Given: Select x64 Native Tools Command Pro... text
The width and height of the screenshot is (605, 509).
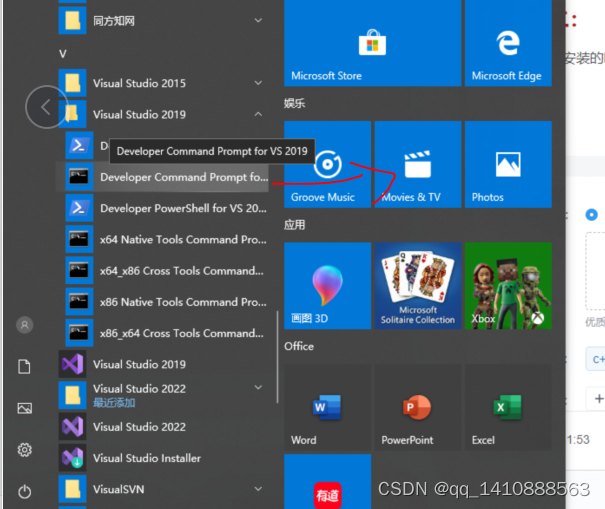Looking at the screenshot, I should 183,240.
